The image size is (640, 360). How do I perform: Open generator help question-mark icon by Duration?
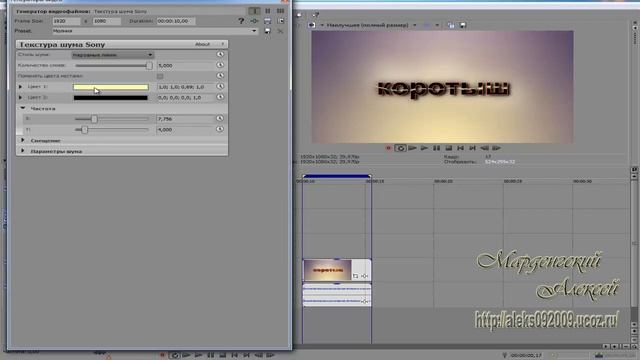point(241,21)
